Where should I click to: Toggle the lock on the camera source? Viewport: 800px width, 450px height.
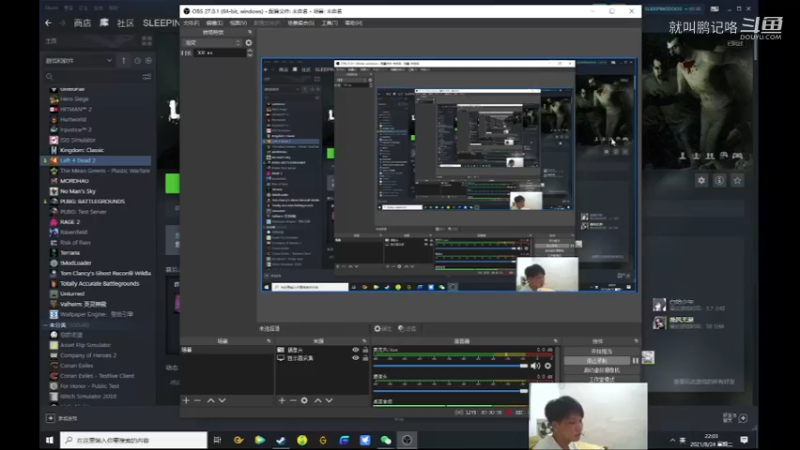tap(365, 350)
